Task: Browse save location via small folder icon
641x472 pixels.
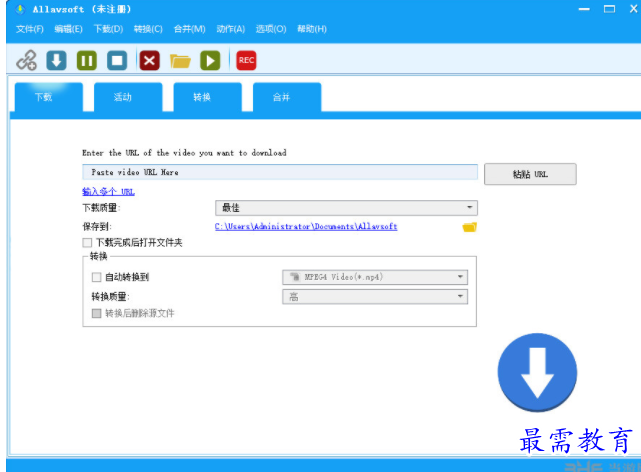Action: click(470, 227)
